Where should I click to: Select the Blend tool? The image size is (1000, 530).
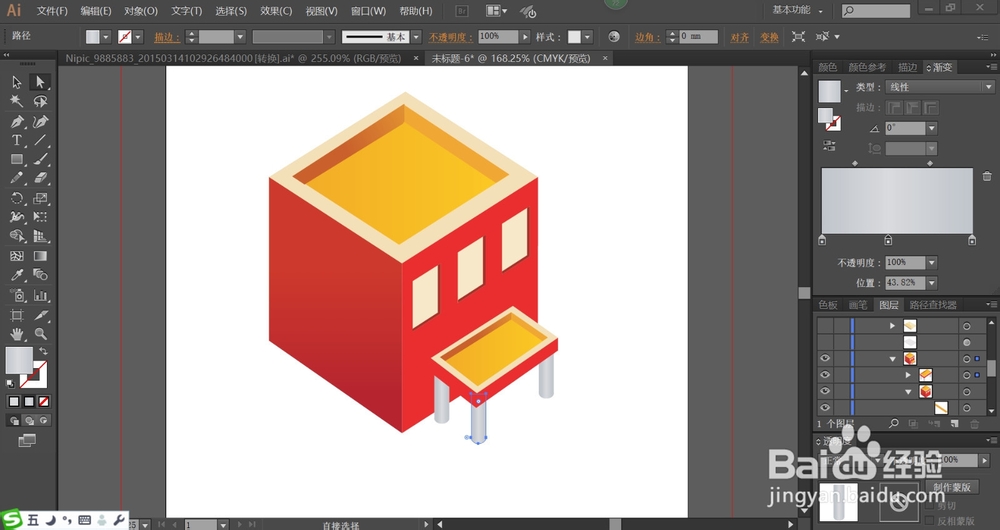pos(40,276)
